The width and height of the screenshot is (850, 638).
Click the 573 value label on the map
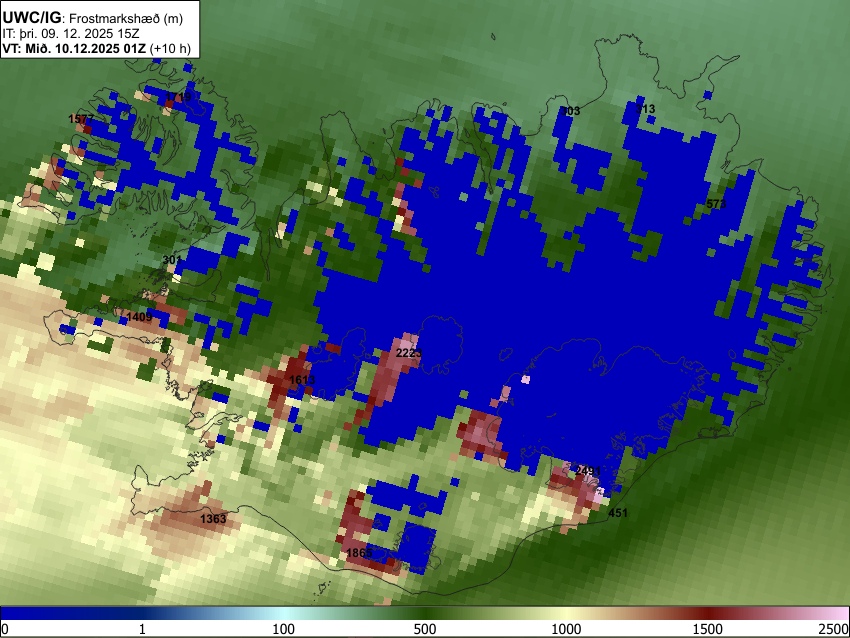[x=716, y=204]
